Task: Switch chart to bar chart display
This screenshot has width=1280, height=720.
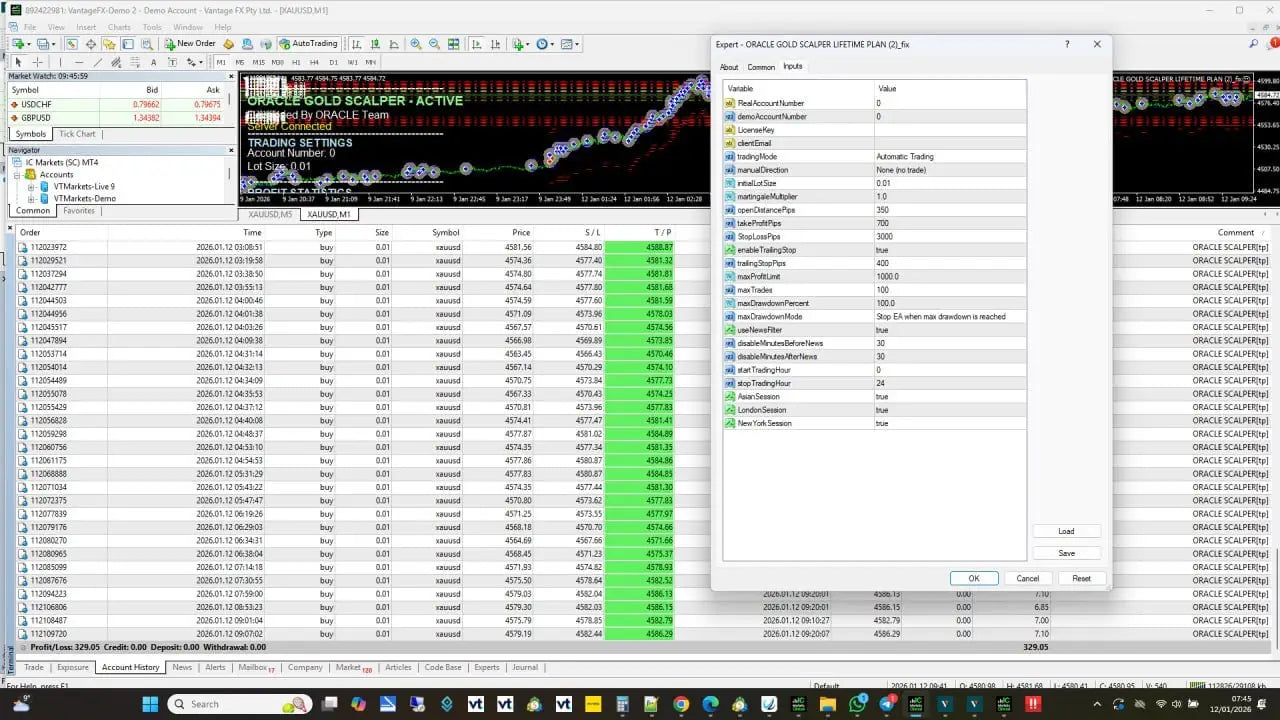Action: (356, 43)
